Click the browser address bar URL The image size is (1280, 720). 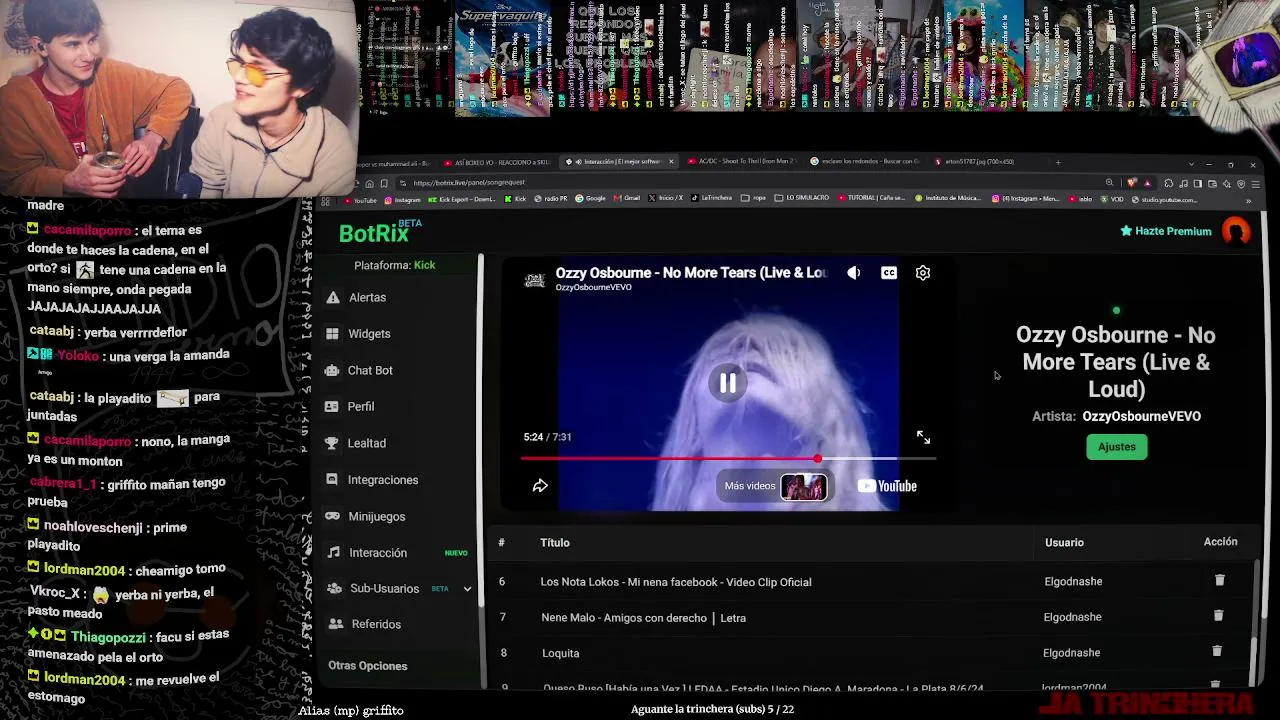[469, 183]
